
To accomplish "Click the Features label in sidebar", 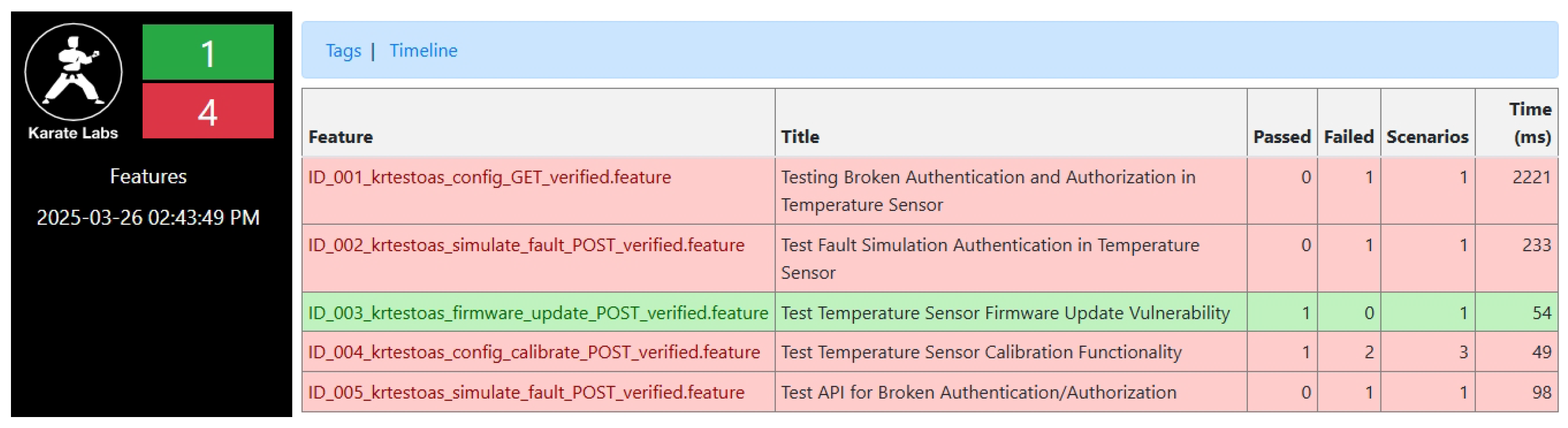I will (148, 176).
